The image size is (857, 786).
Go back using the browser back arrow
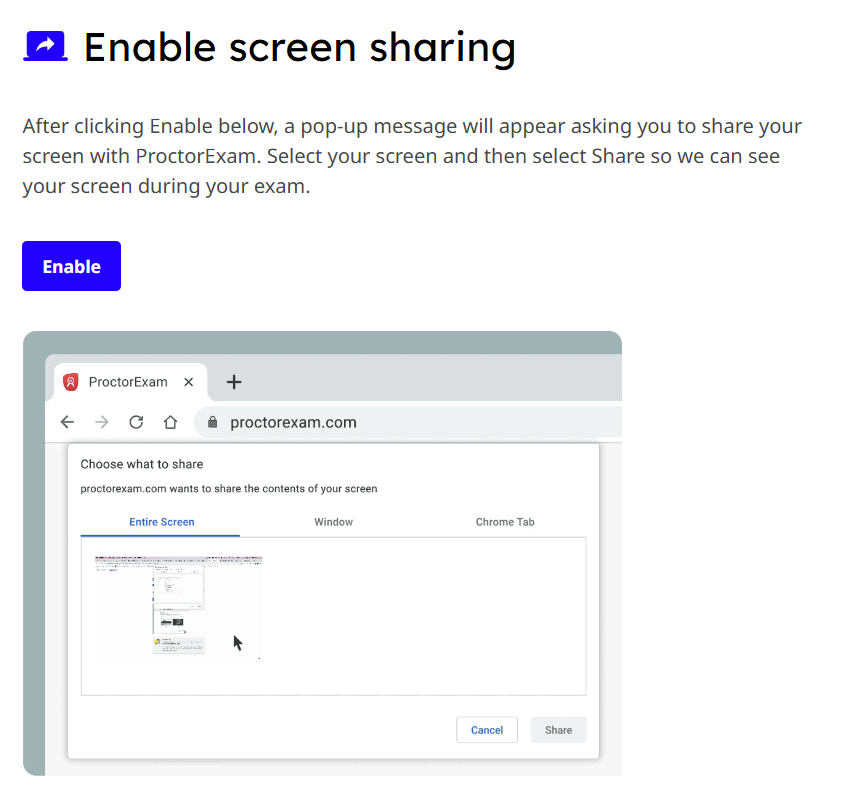pos(67,422)
